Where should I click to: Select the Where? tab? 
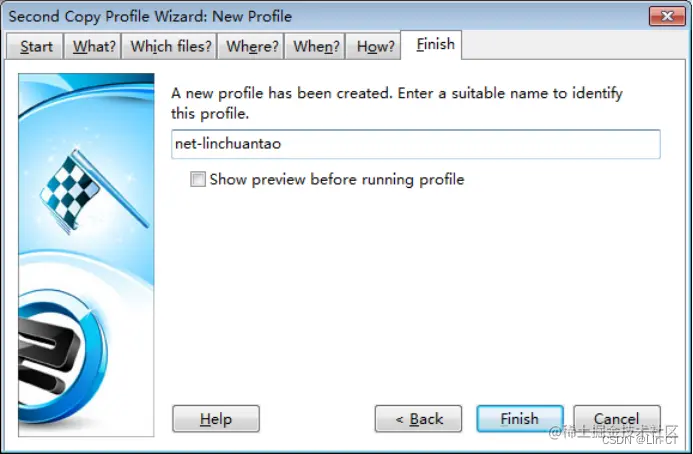click(x=251, y=46)
